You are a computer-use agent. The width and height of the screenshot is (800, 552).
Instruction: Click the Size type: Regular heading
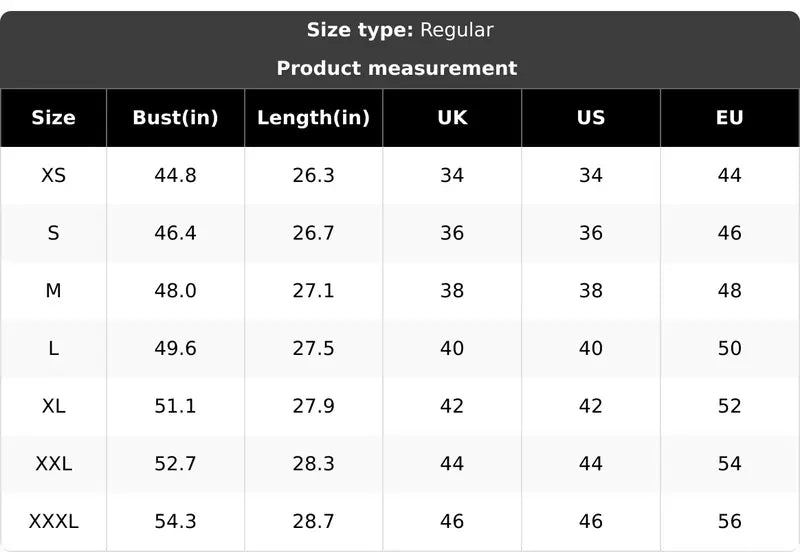coord(400,30)
